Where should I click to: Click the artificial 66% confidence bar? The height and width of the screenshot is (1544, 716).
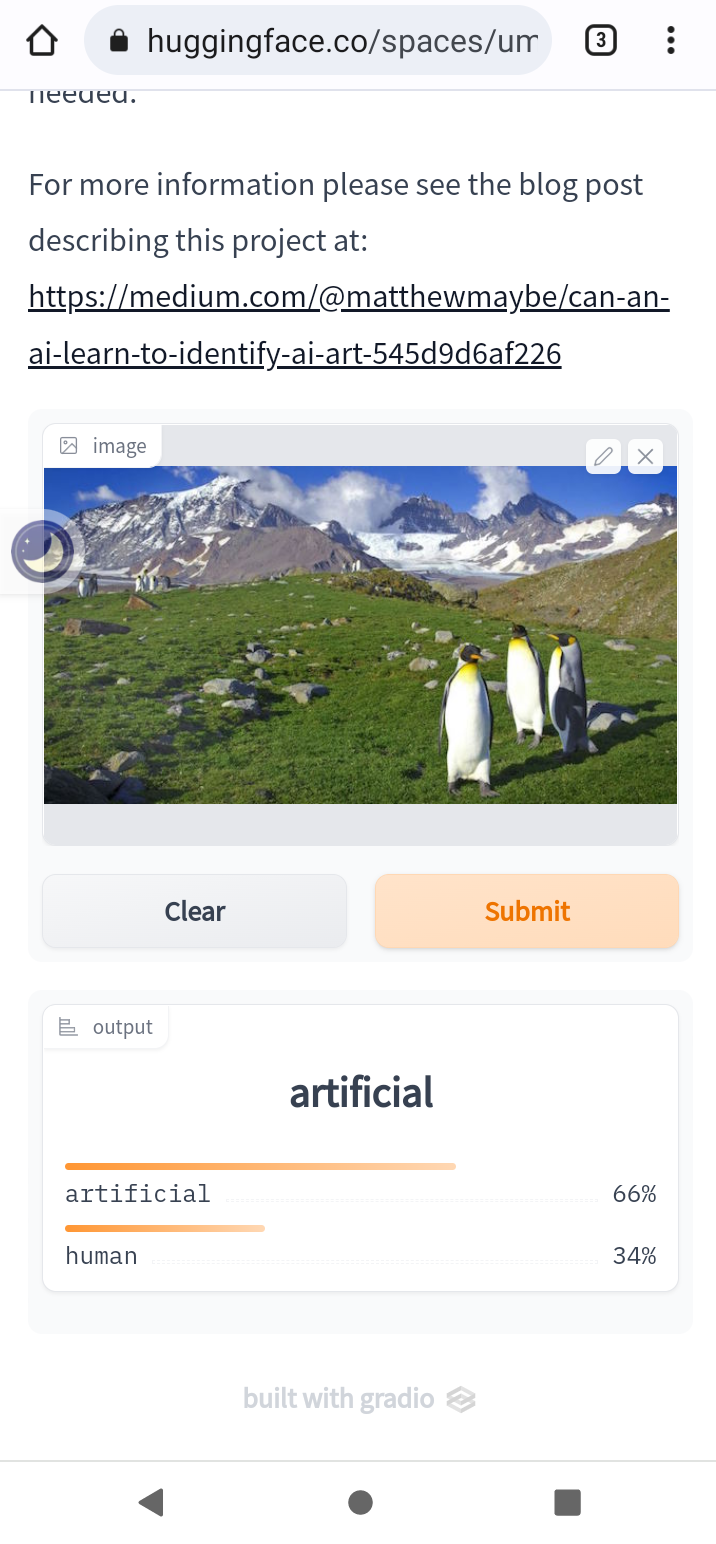click(260, 1167)
